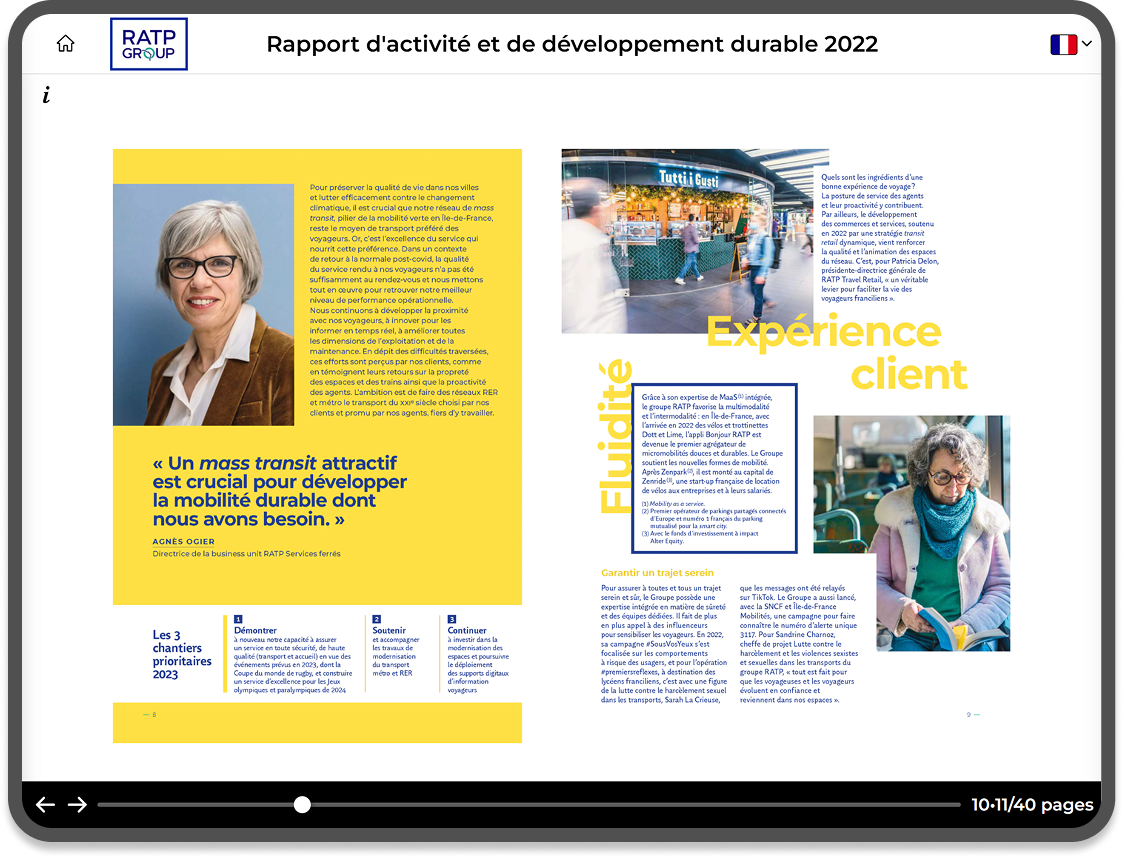The height and width of the screenshot is (858, 1124).
Task: Click the Tutti i Gusti shop photo
Action: pos(681,241)
